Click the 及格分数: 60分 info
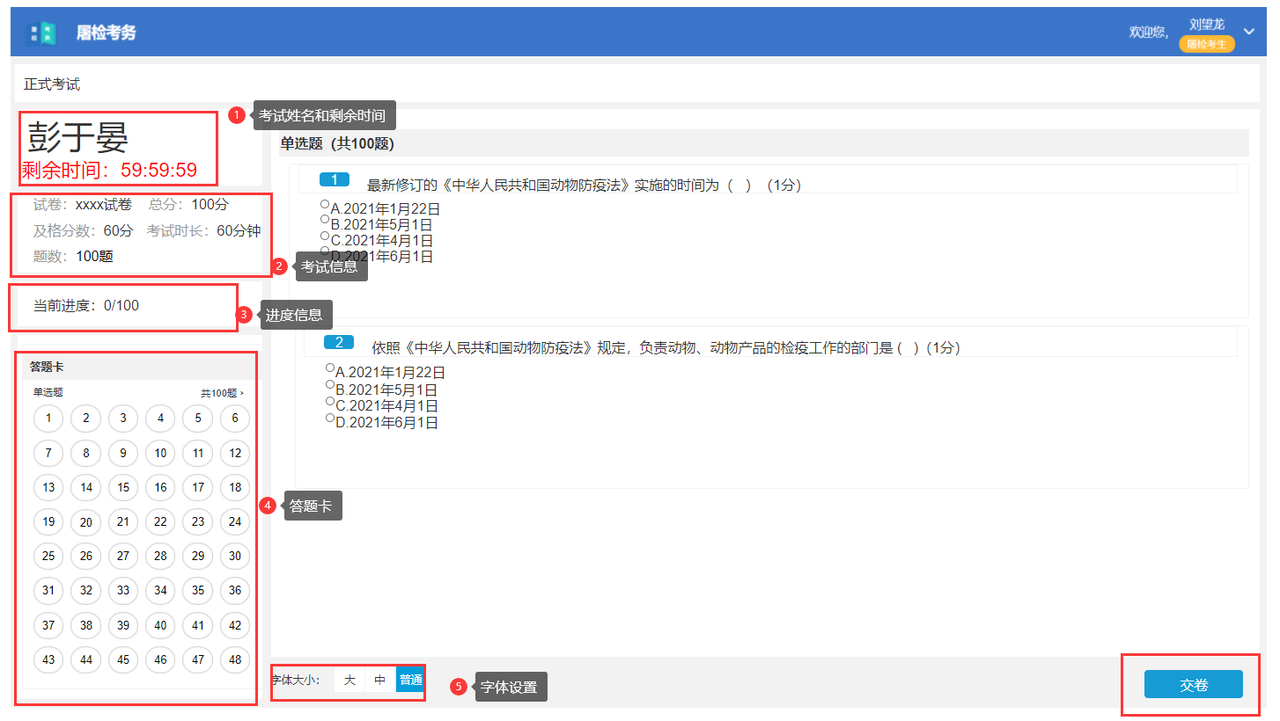This screenshot has height=721, width=1280. pyautogui.click(x=83, y=231)
